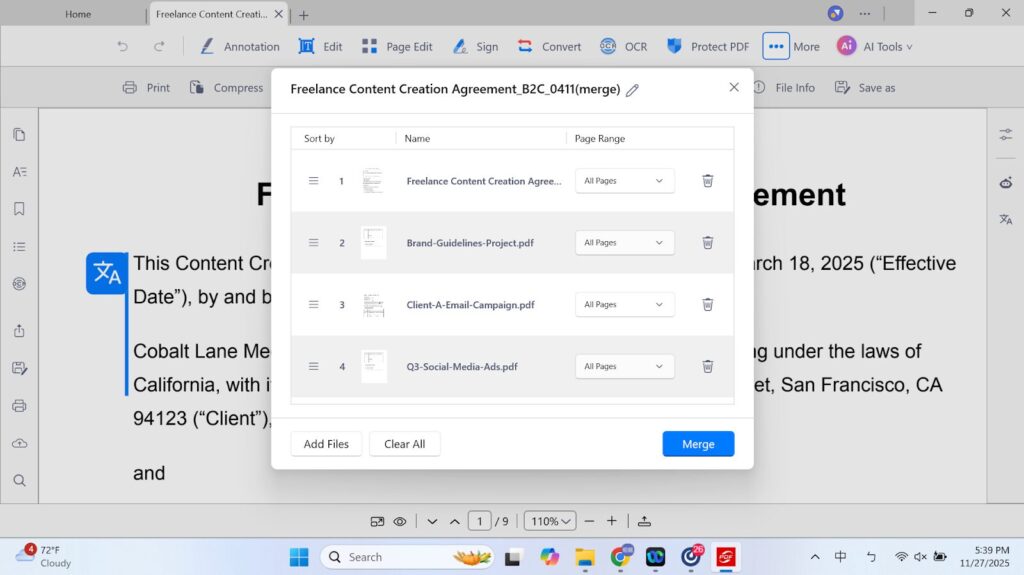1024x575 pixels.
Task: Toggle the eye view mode icon
Action: tap(399, 521)
